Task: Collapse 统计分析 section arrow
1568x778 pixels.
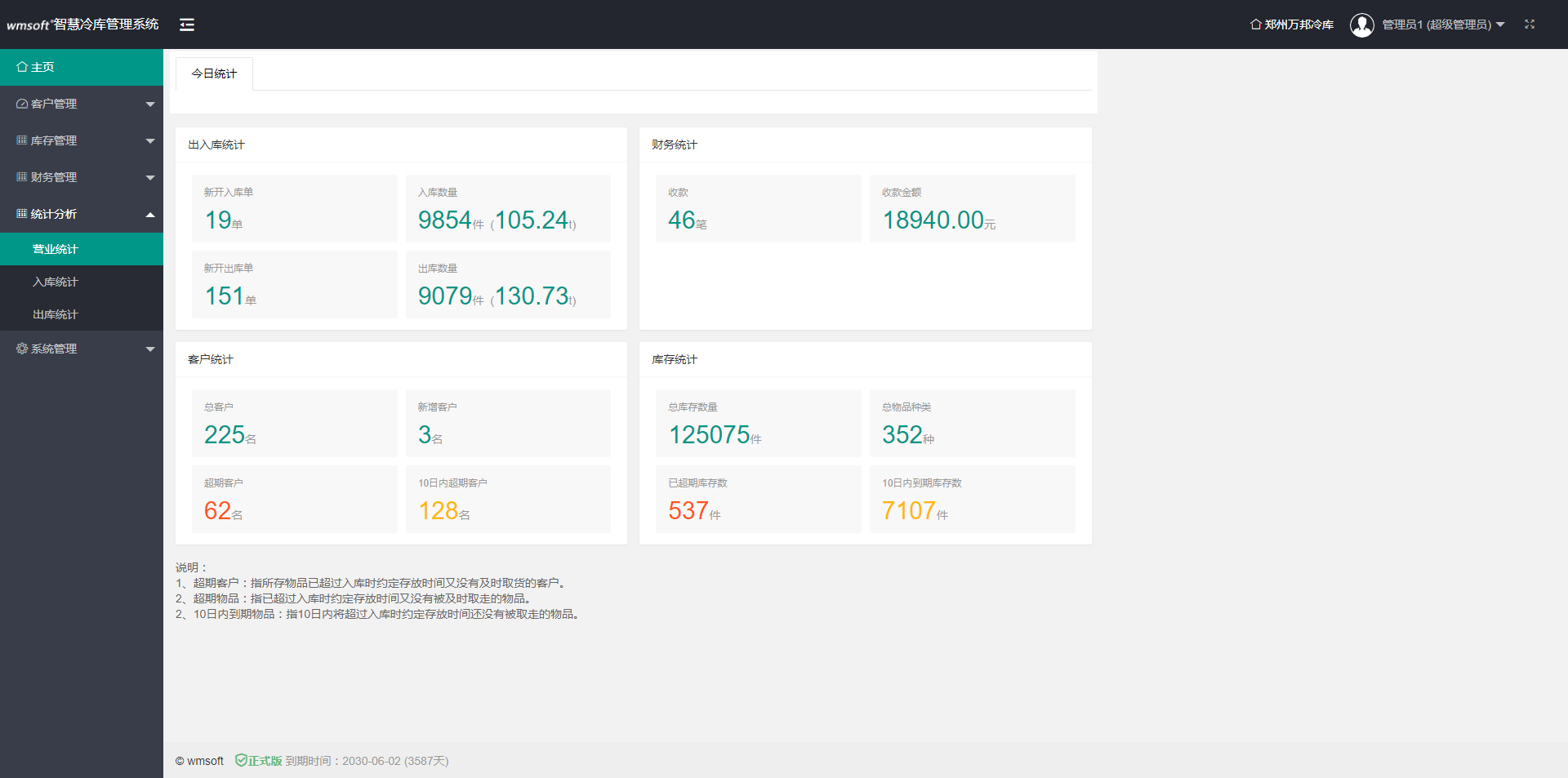Action: [150, 215]
